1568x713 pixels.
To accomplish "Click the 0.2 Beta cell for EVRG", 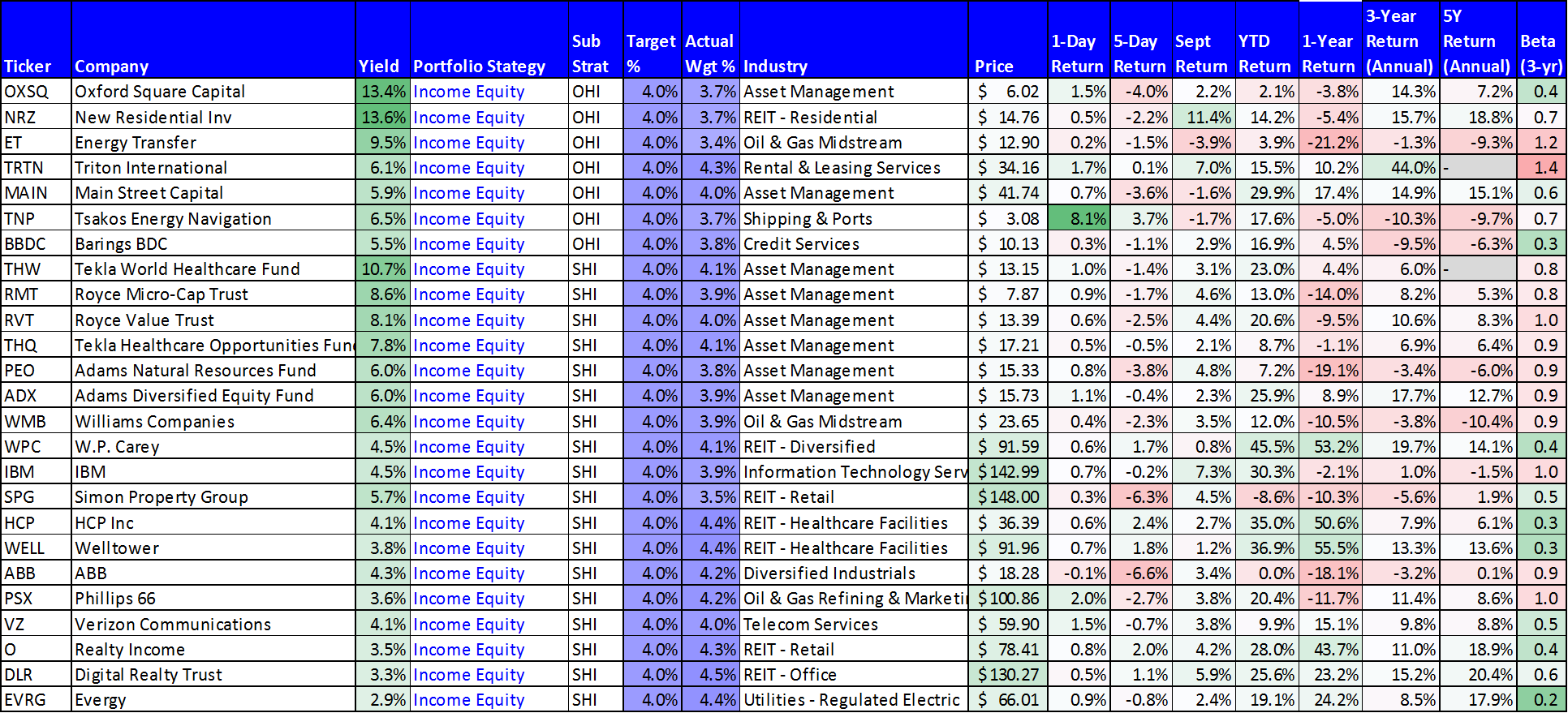I will pyautogui.click(x=1540, y=700).
